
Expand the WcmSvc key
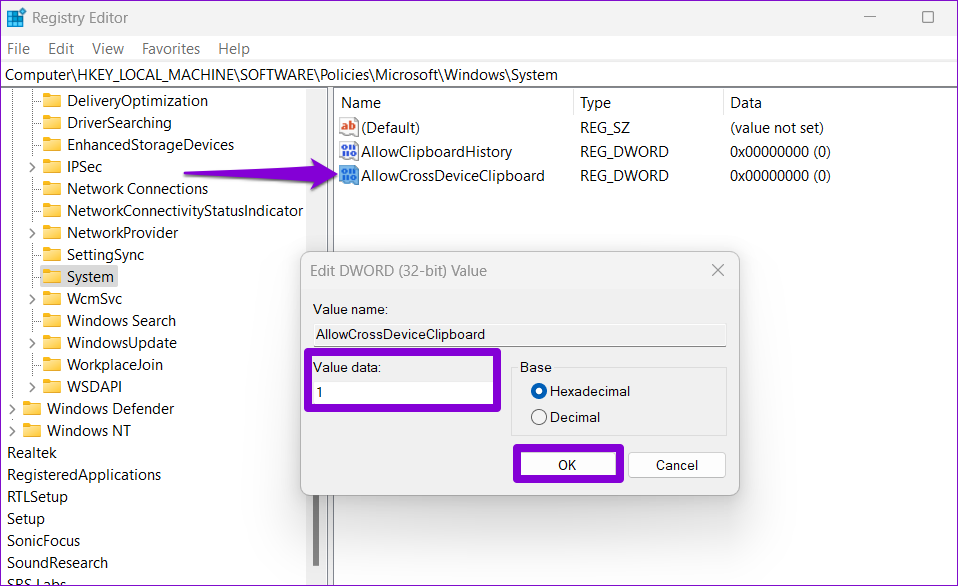point(32,299)
